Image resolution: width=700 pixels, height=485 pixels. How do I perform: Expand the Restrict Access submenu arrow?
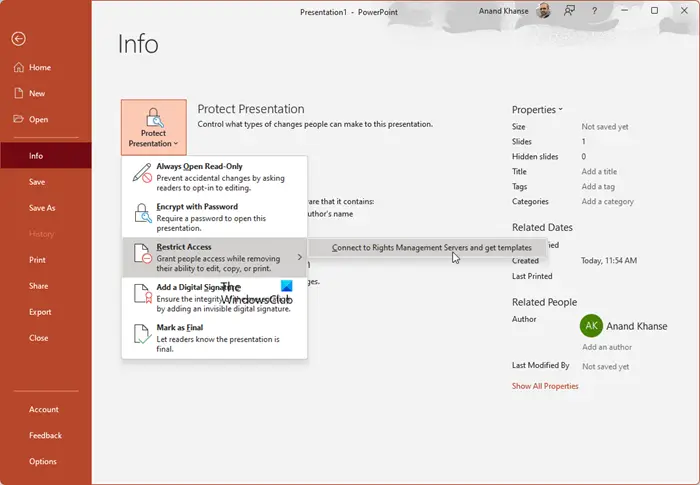[300, 257]
